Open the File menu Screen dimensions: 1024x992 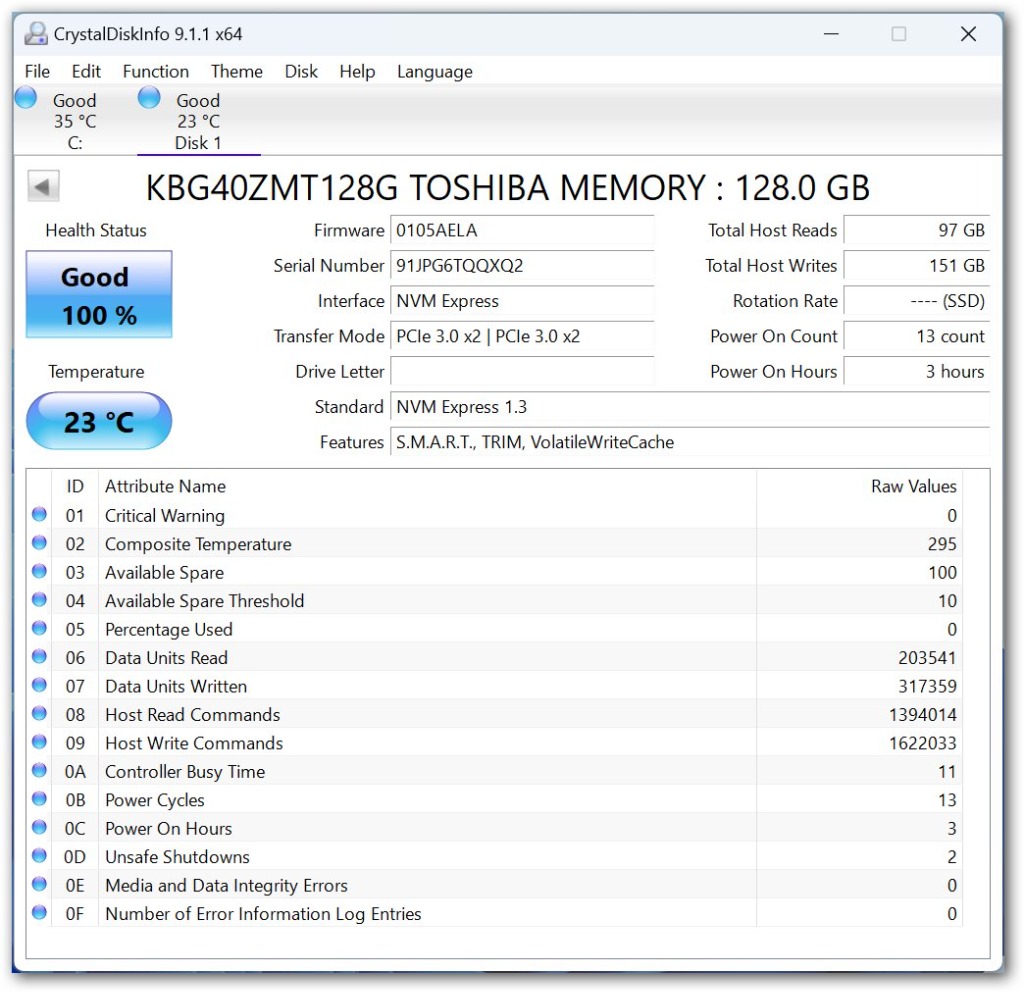(37, 71)
